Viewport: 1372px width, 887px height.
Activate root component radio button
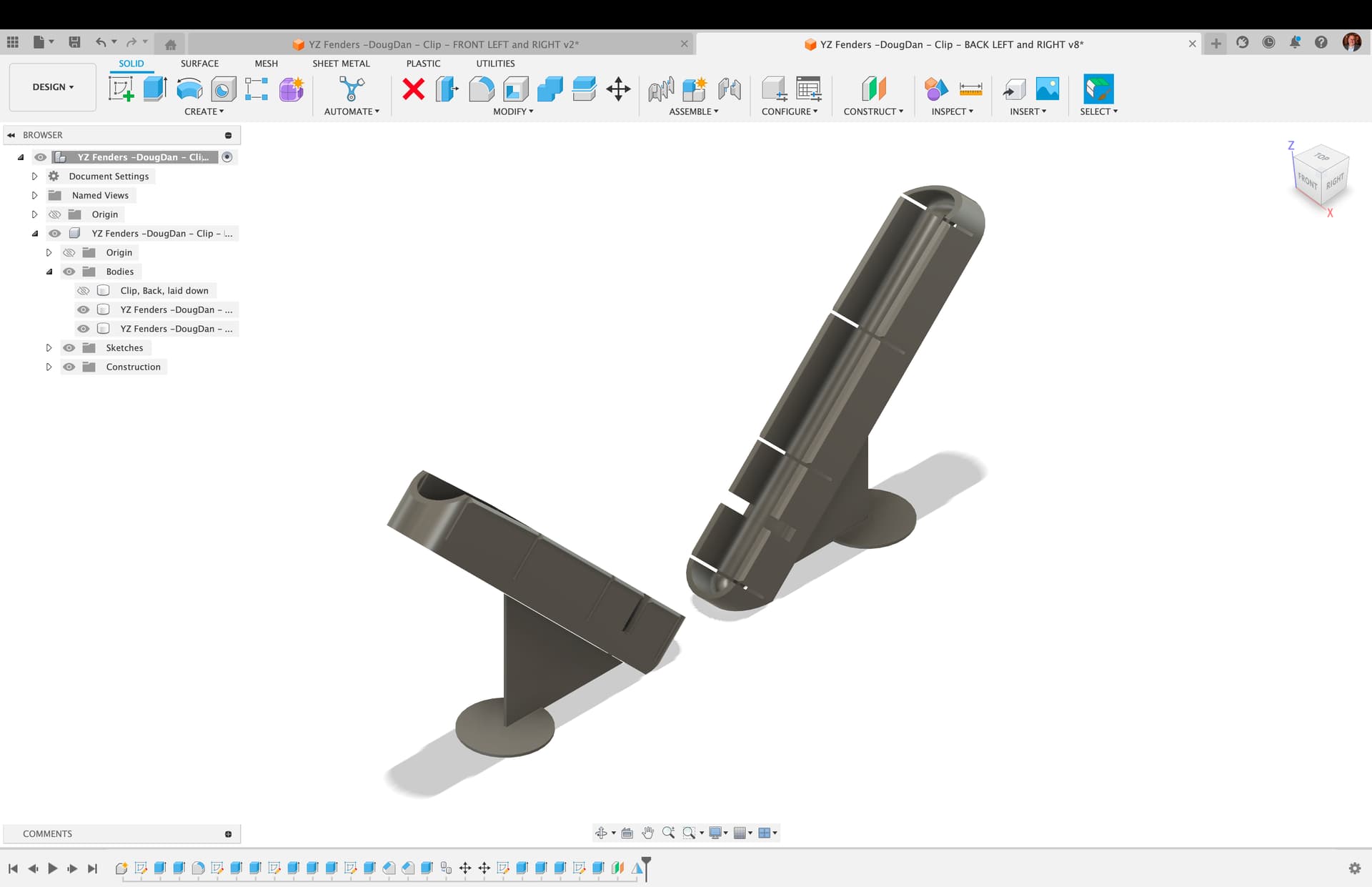click(x=227, y=157)
